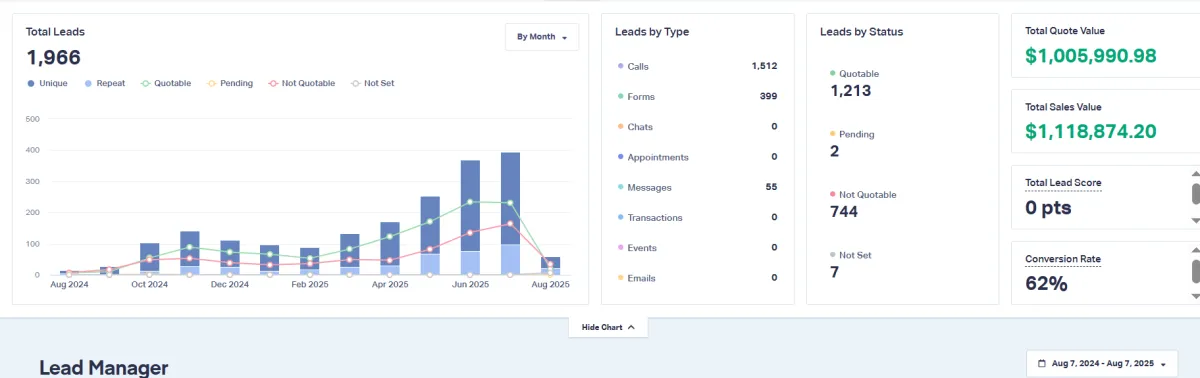Screen dimensions: 1200x378
Task: Click the Oct 2024 bar in chart
Action: tap(150, 259)
